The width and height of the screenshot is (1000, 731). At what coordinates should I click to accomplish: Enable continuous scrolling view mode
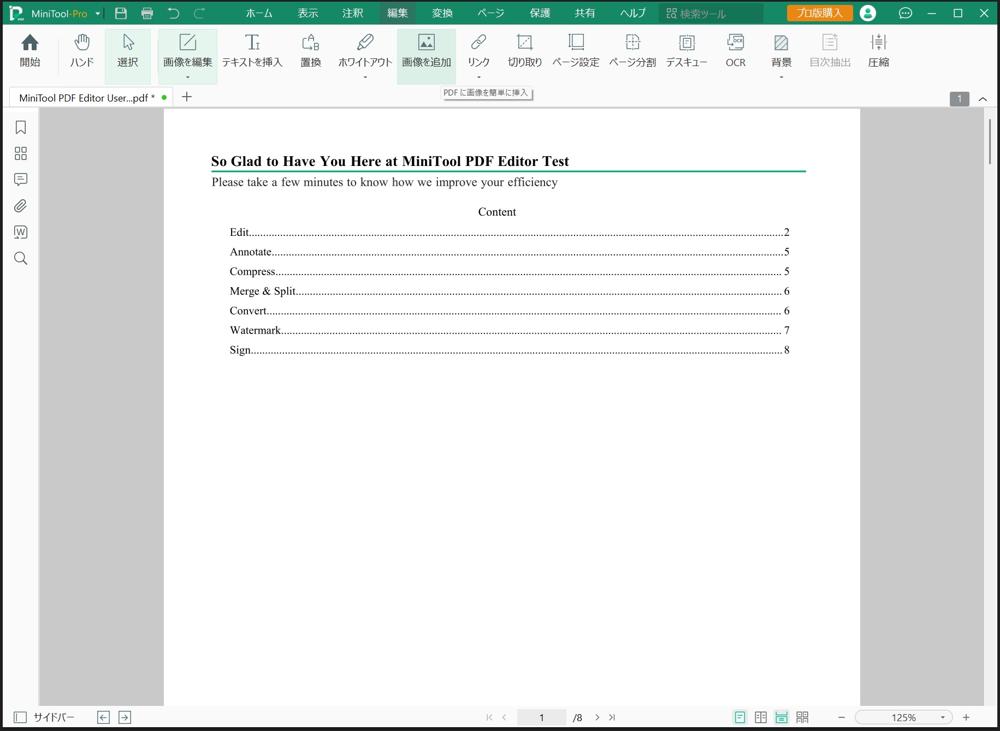(781, 718)
